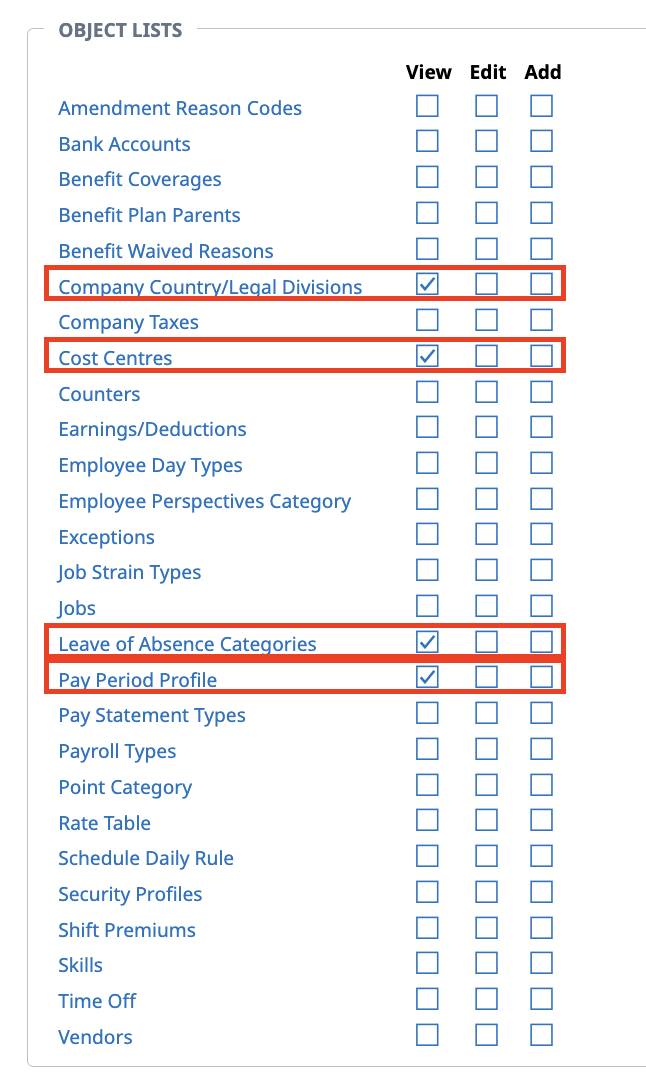646x1088 pixels.
Task: Tick Add checkbox for Vendors
Action: 541,1034
